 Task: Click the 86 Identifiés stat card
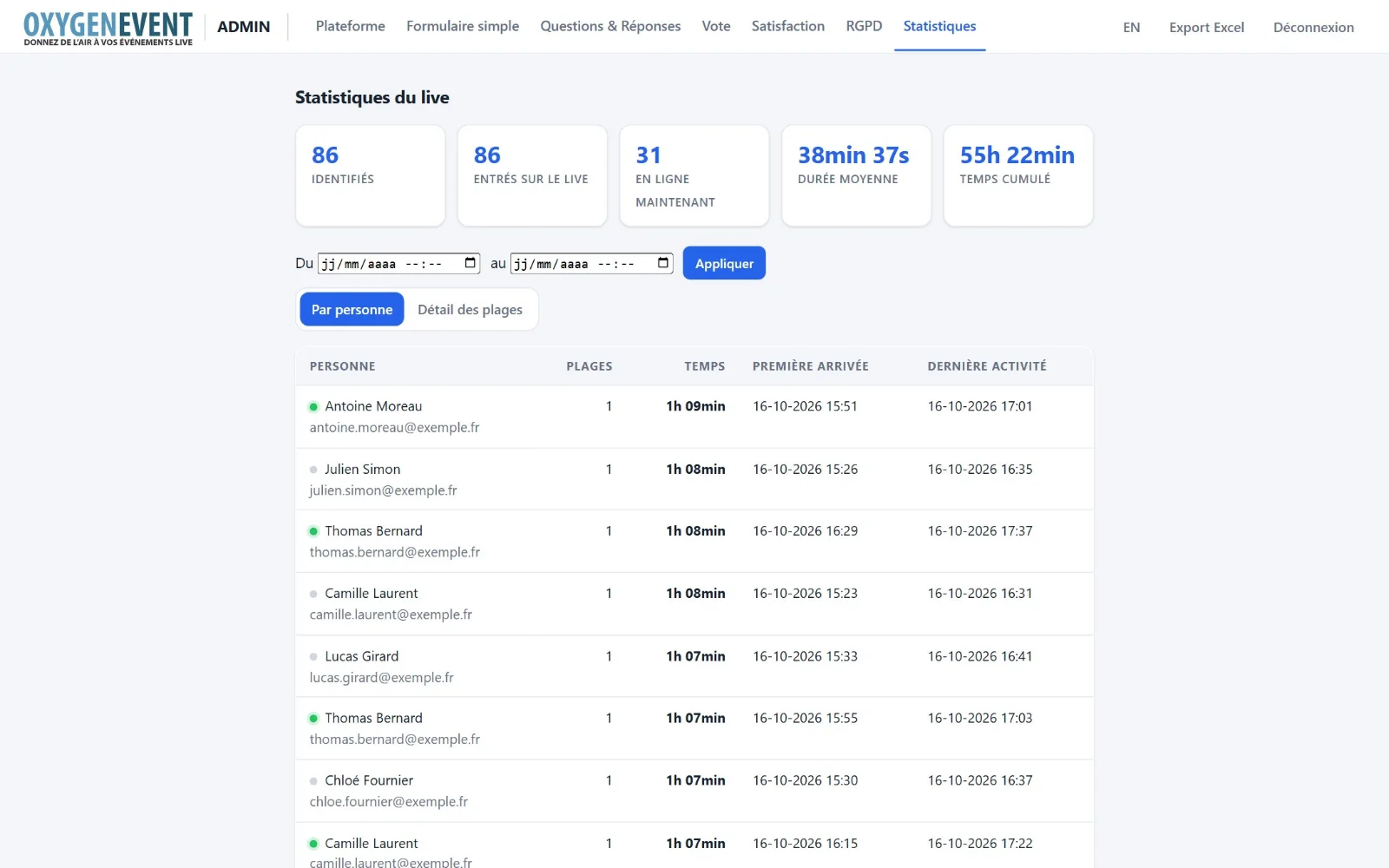pyautogui.click(x=370, y=175)
